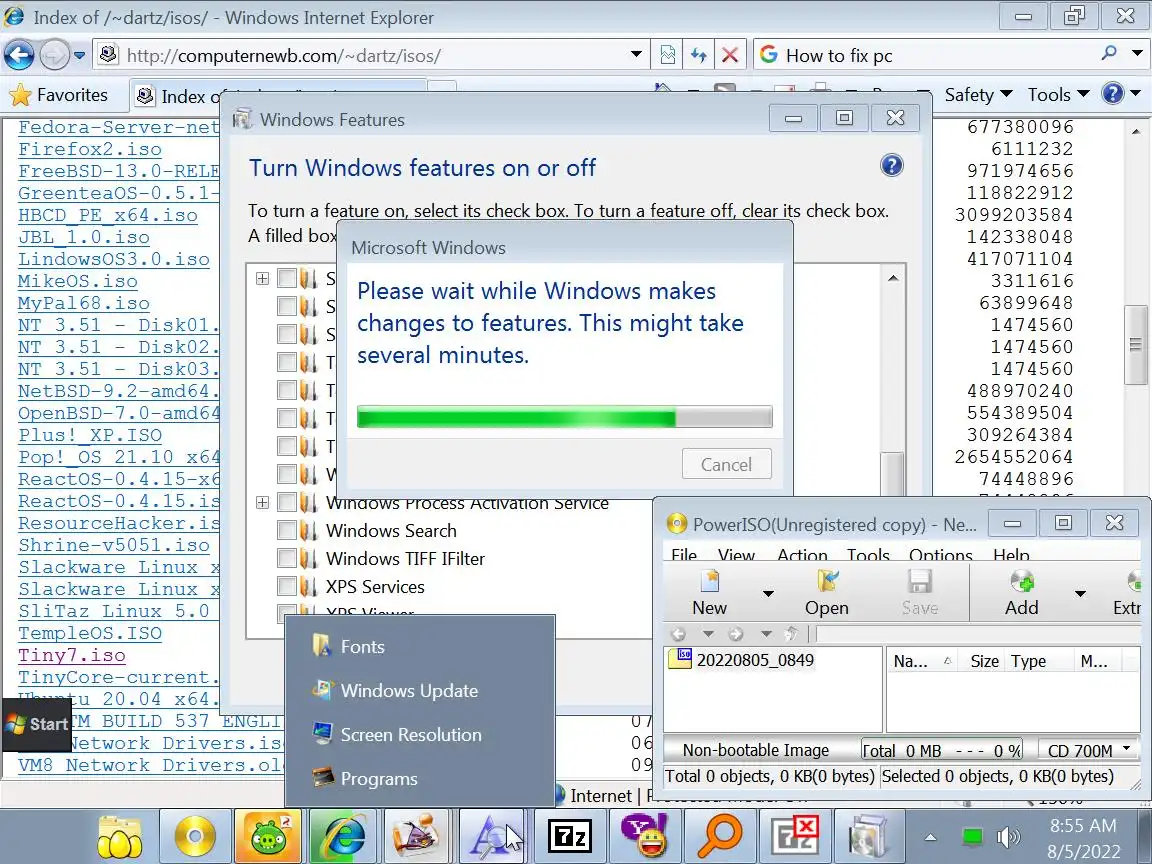1152x864 pixels.
Task: Open the MikeOS.iso link
Action: (x=78, y=281)
